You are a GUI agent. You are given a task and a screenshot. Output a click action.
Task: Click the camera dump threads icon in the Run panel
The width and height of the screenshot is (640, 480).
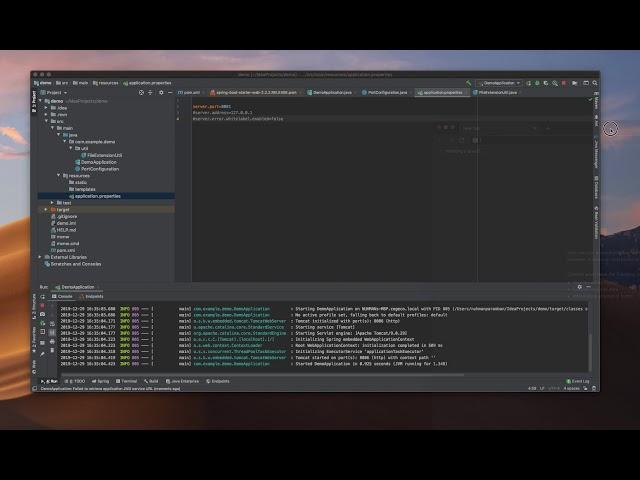click(42, 315)
